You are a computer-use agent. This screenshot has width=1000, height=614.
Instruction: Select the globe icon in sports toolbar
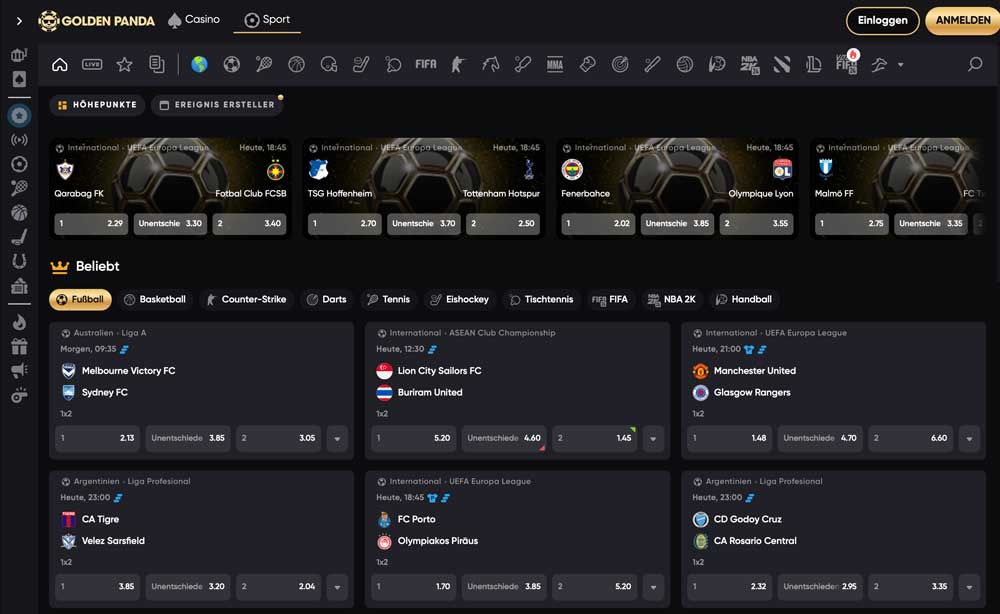click(x=199, y=64)
